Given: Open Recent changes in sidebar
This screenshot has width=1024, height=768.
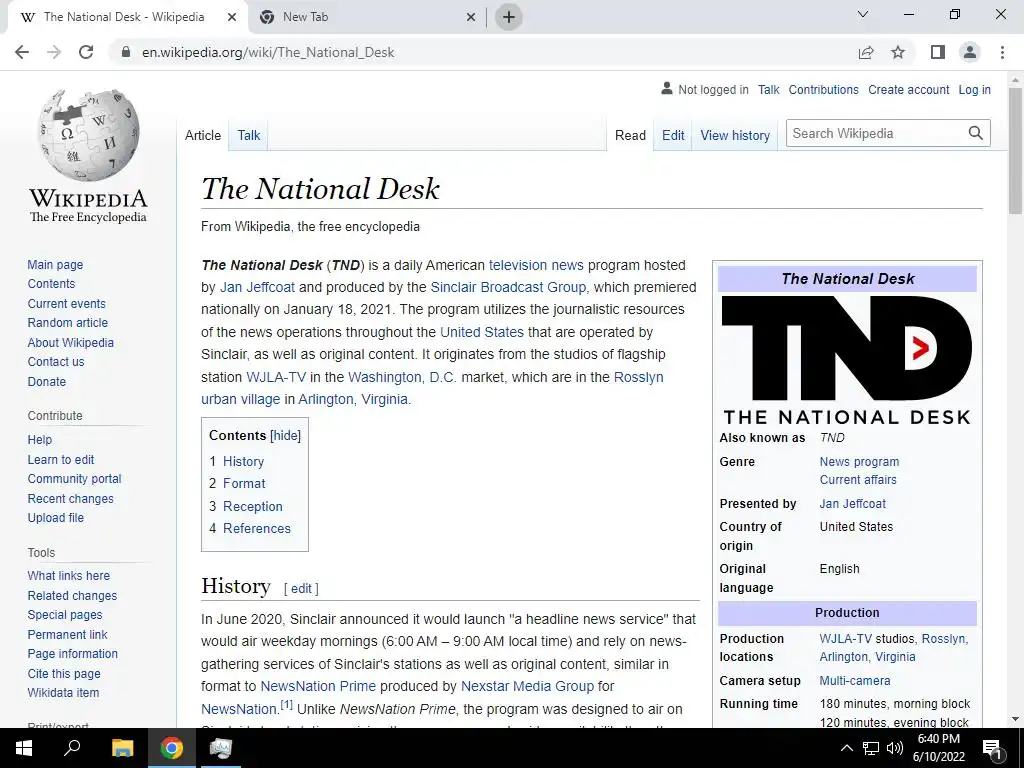Looking at the screenshot, I should tap(71, 498).
